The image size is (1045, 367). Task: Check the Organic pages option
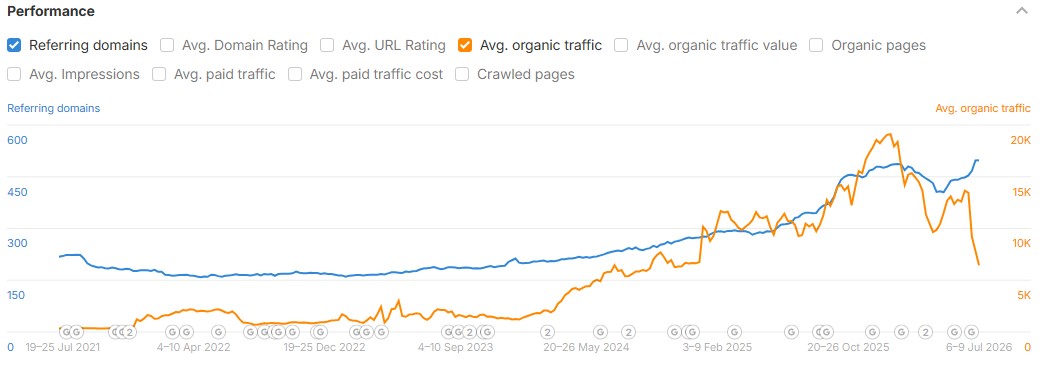click(816, 45)
